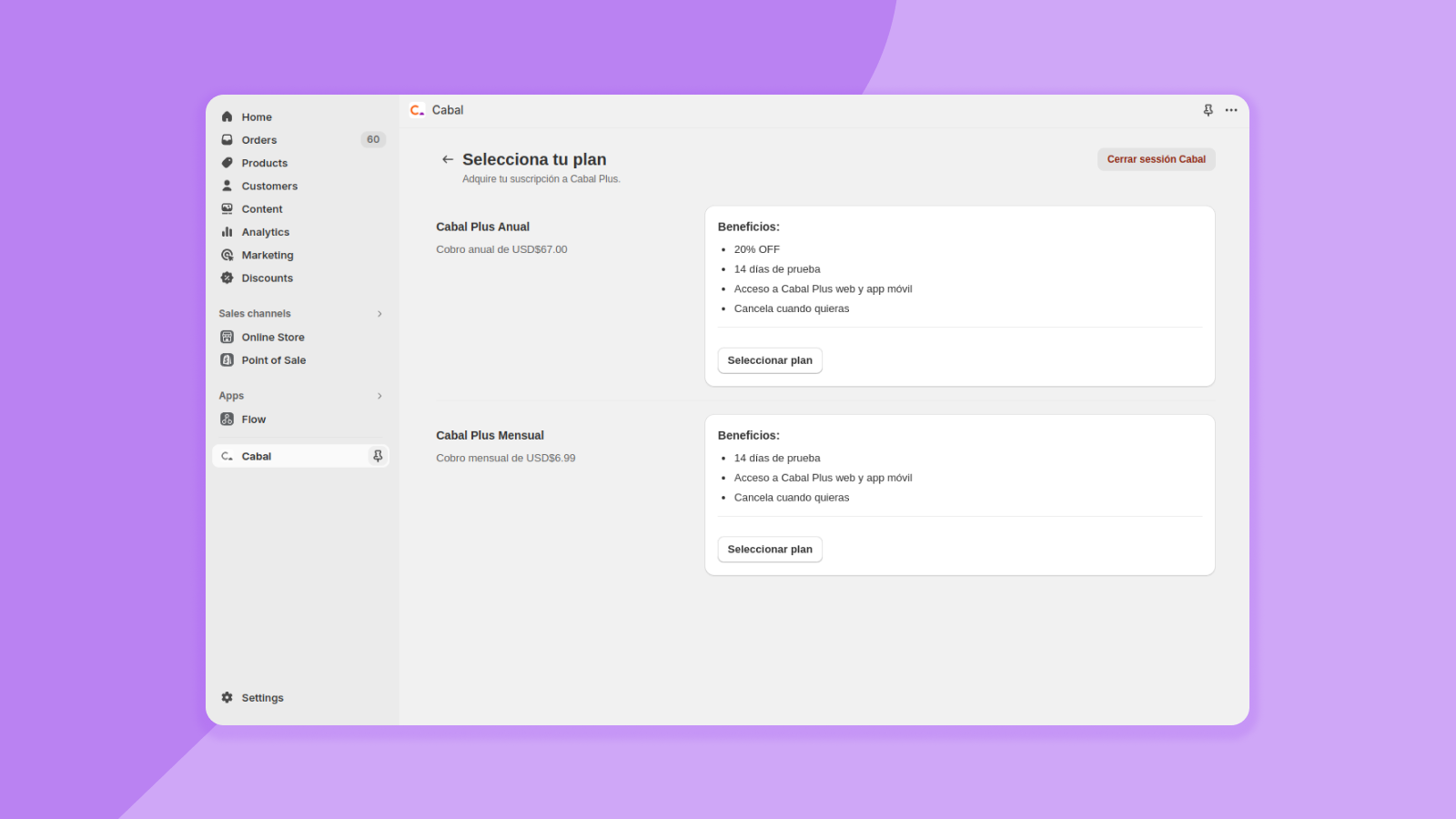Click the Cabal title in header
Screen dimensions: 1456x819
click(448, 110)
